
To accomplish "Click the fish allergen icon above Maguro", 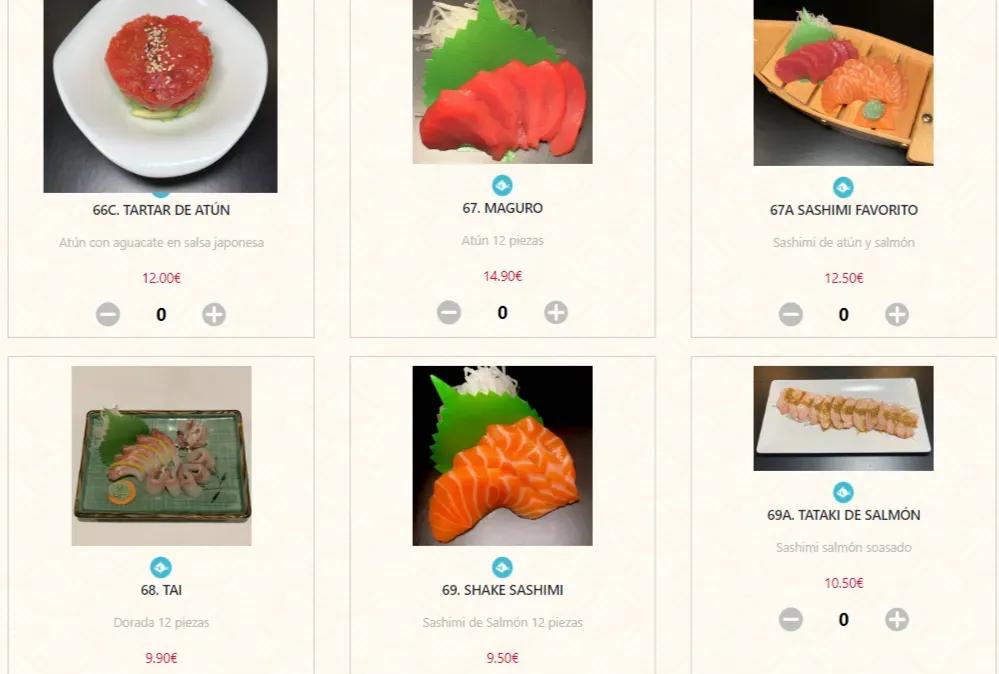I will [502, 185].
